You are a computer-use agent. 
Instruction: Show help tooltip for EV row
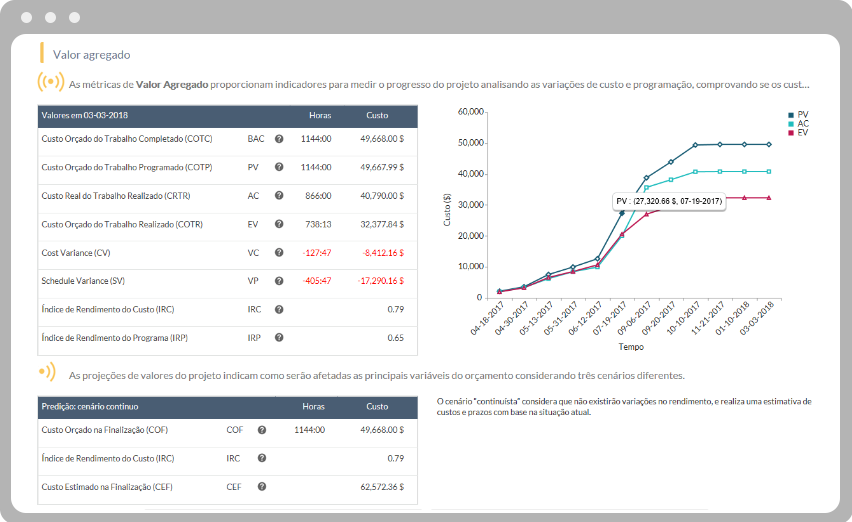[279, 224]
